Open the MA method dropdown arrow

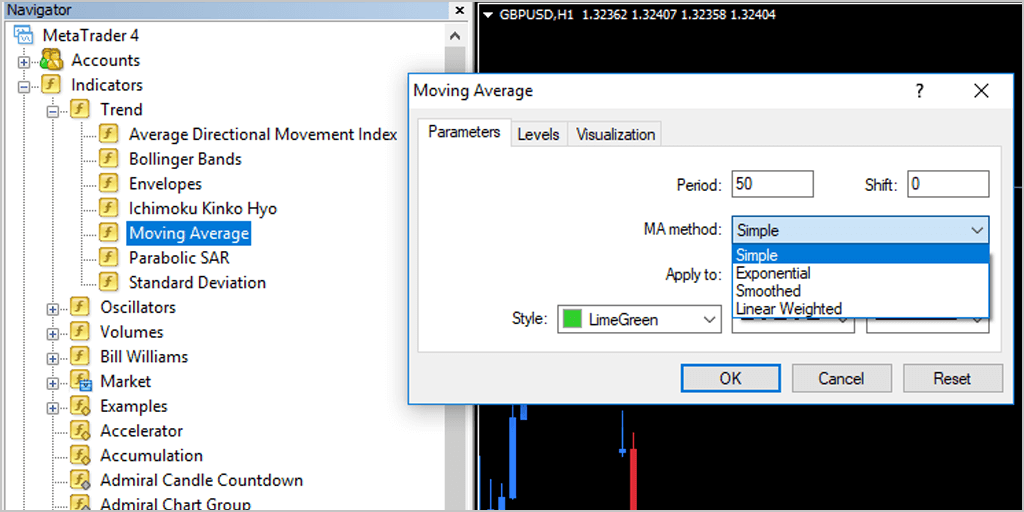tap(977, 230)
